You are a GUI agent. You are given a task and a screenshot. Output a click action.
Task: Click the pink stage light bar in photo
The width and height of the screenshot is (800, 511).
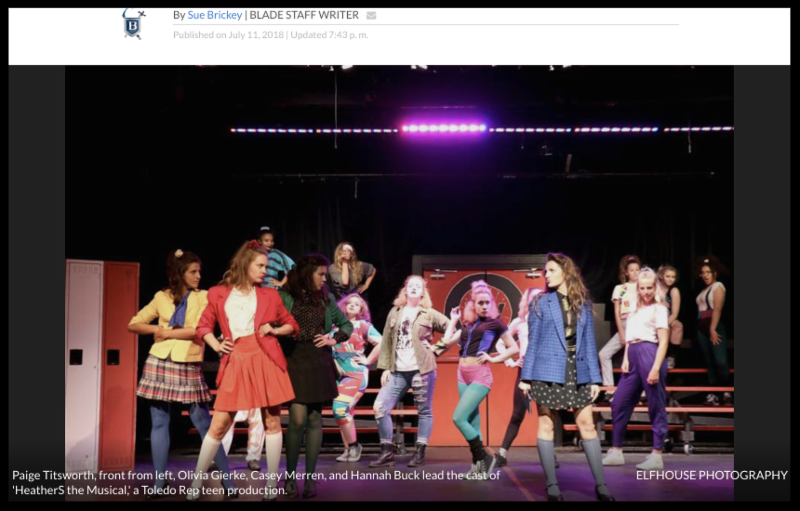coord(443,128)
